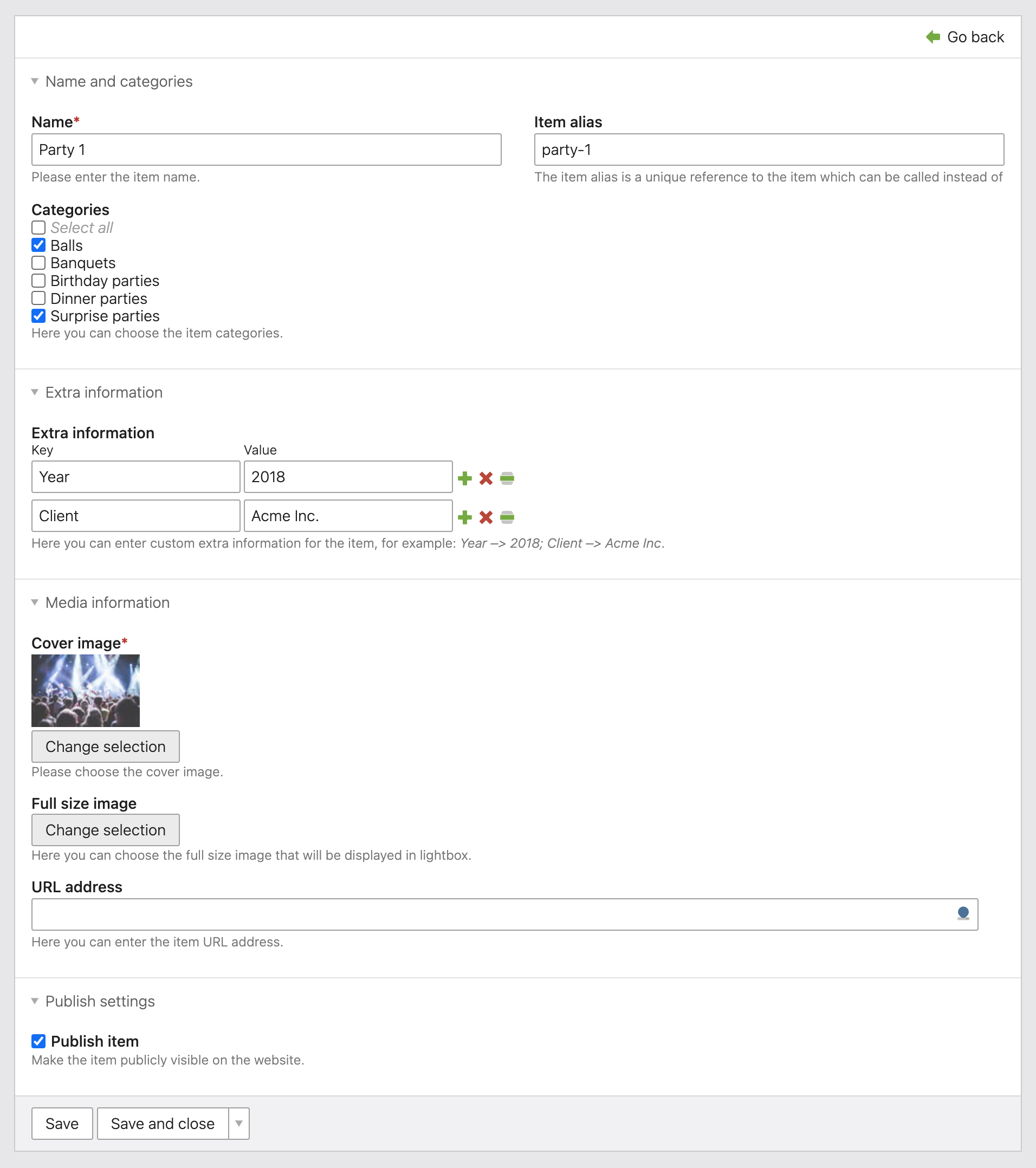Collapse the Publish settings section

(x=35, y=1001)
